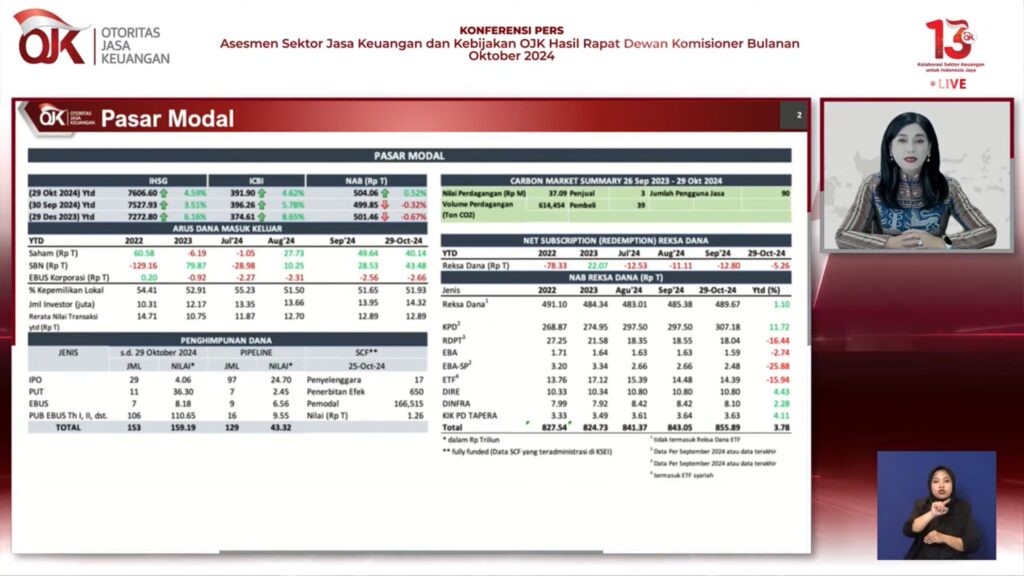Screen dimensions: 1024x576
Task: Click green up arrow beside 7606.60
Action: 164,193
